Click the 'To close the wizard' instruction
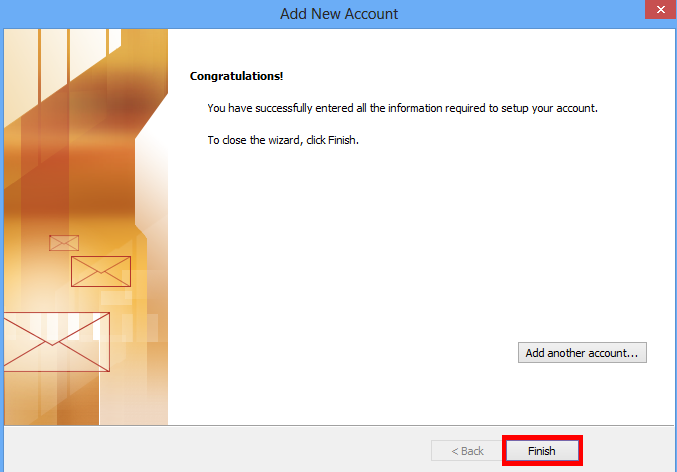Viewport: 677px width, 472px height. click(282, 140)
